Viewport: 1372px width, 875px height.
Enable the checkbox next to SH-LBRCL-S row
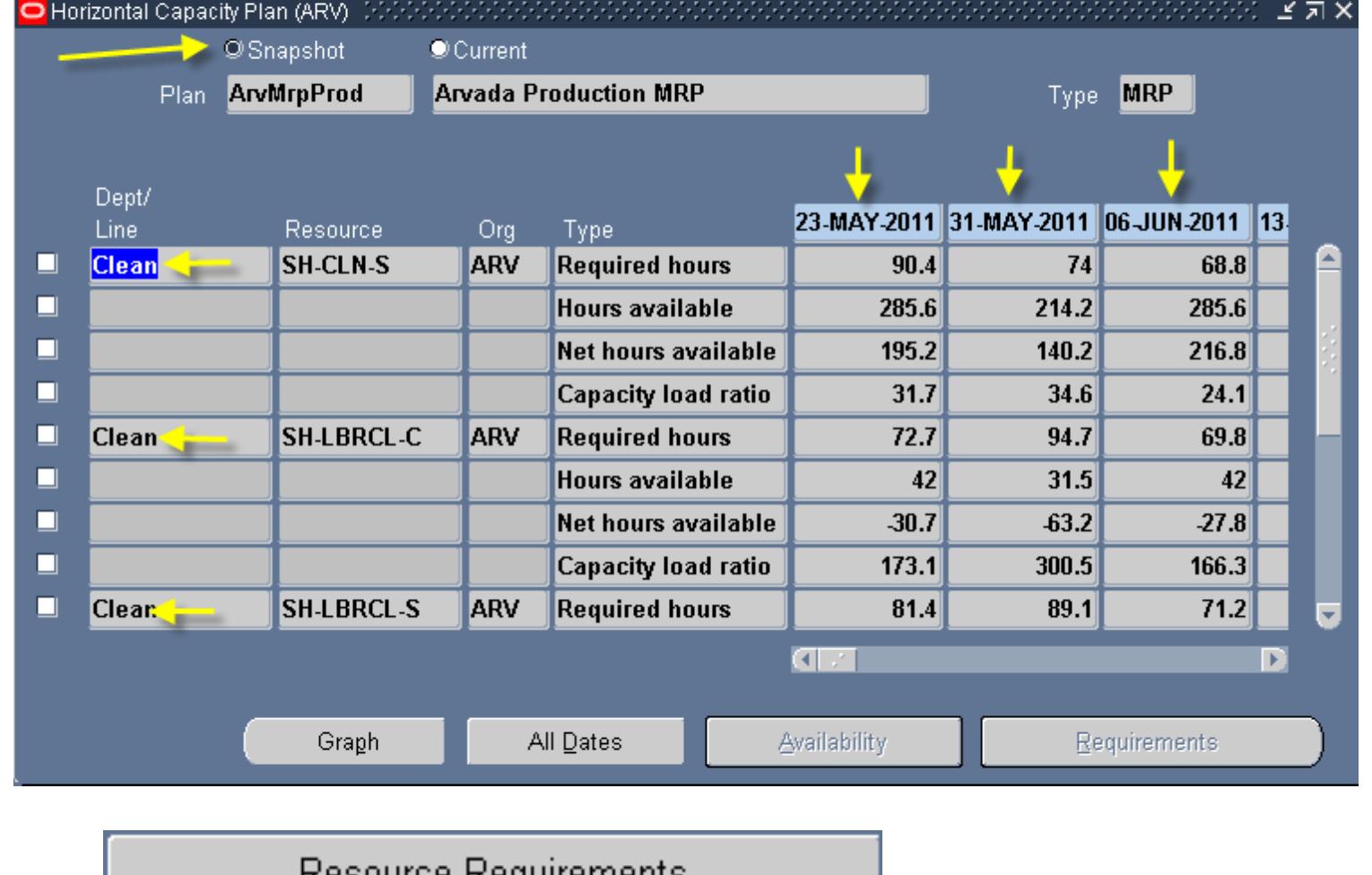click(x=47, y=607)
